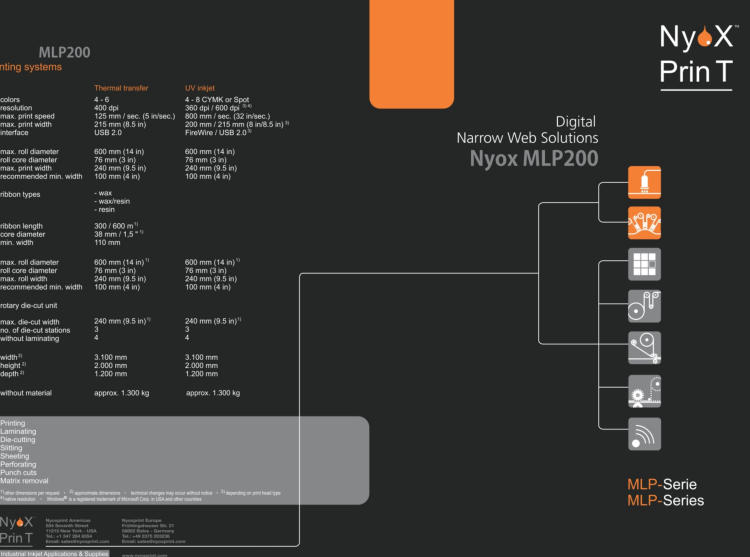Image resolution: width=750 pixels, height=557 pixels.
Task: Select the orange 'nting systems' subtitle
Action: (31, 67)
